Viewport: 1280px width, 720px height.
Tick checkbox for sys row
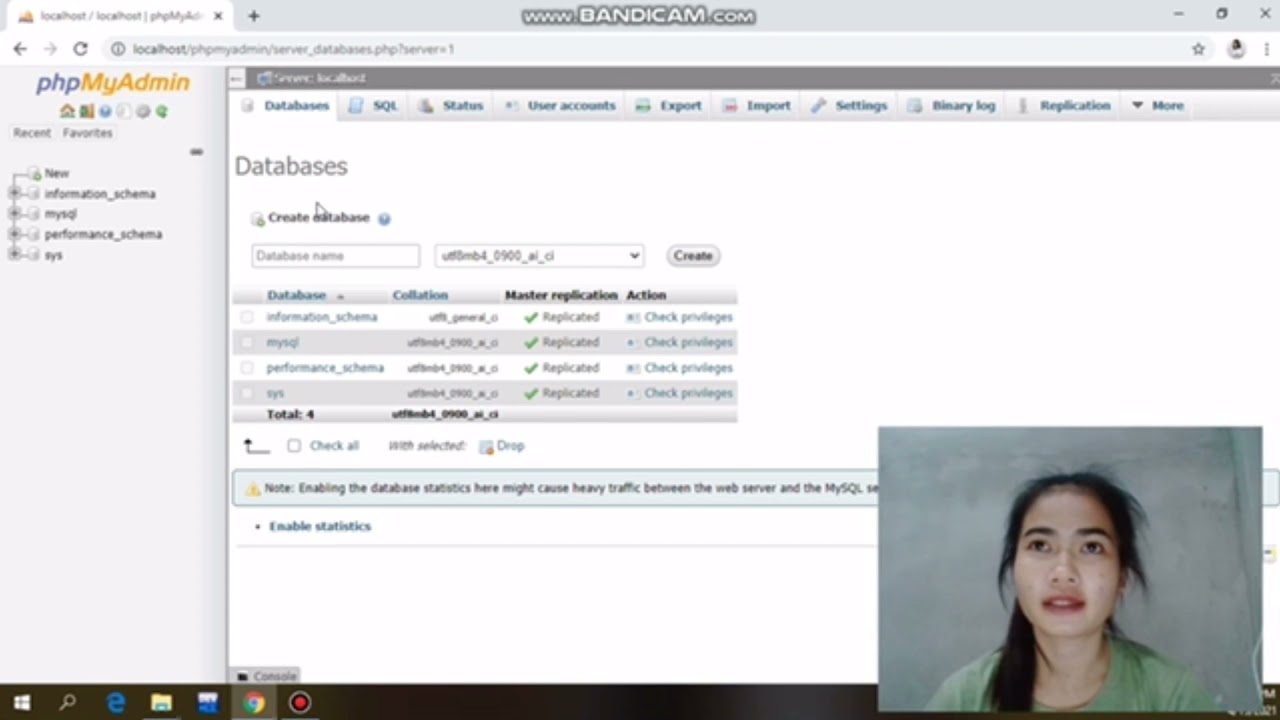click(x=247, y=393)
